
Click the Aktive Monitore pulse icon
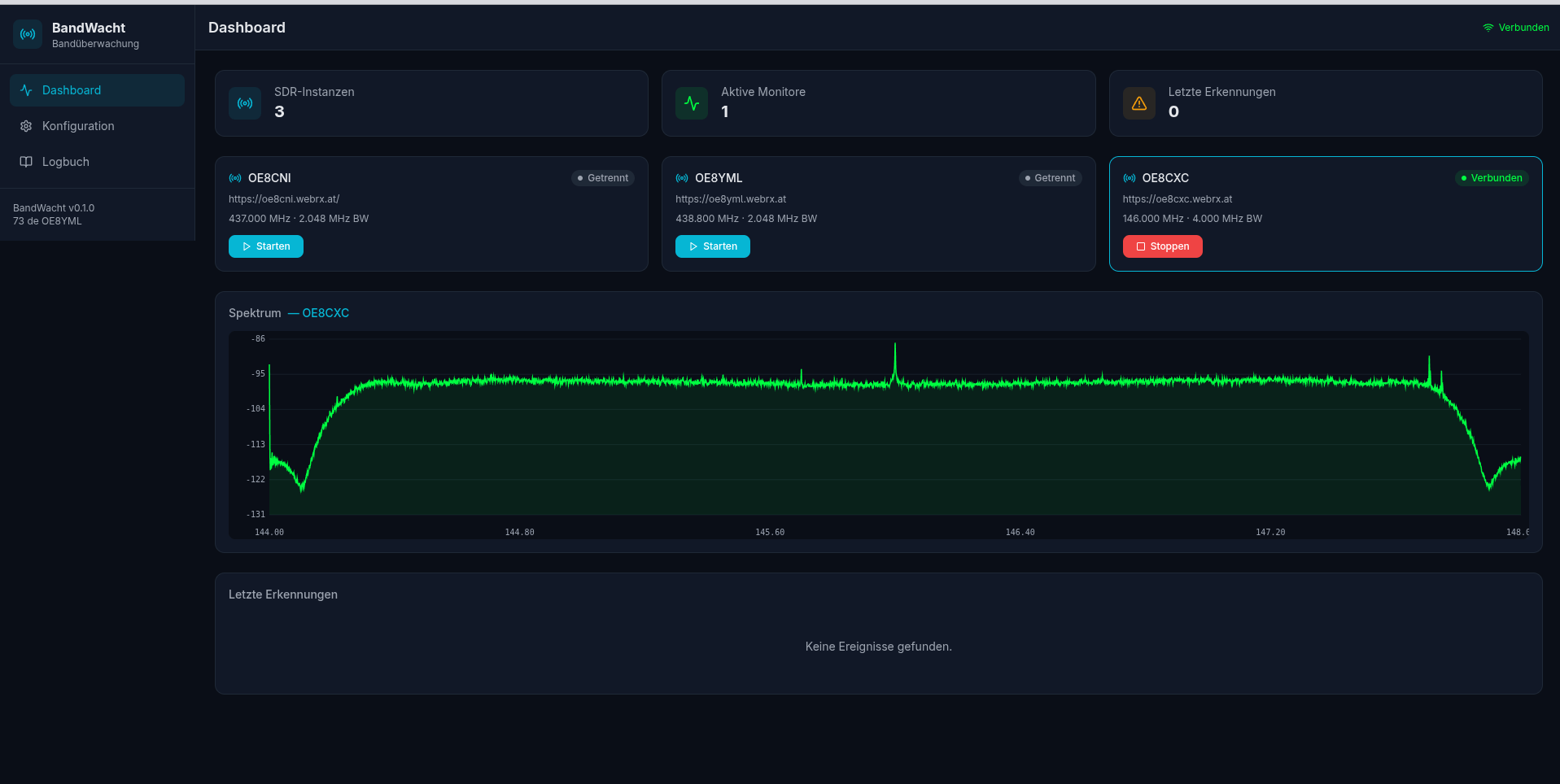coord(692,103)
